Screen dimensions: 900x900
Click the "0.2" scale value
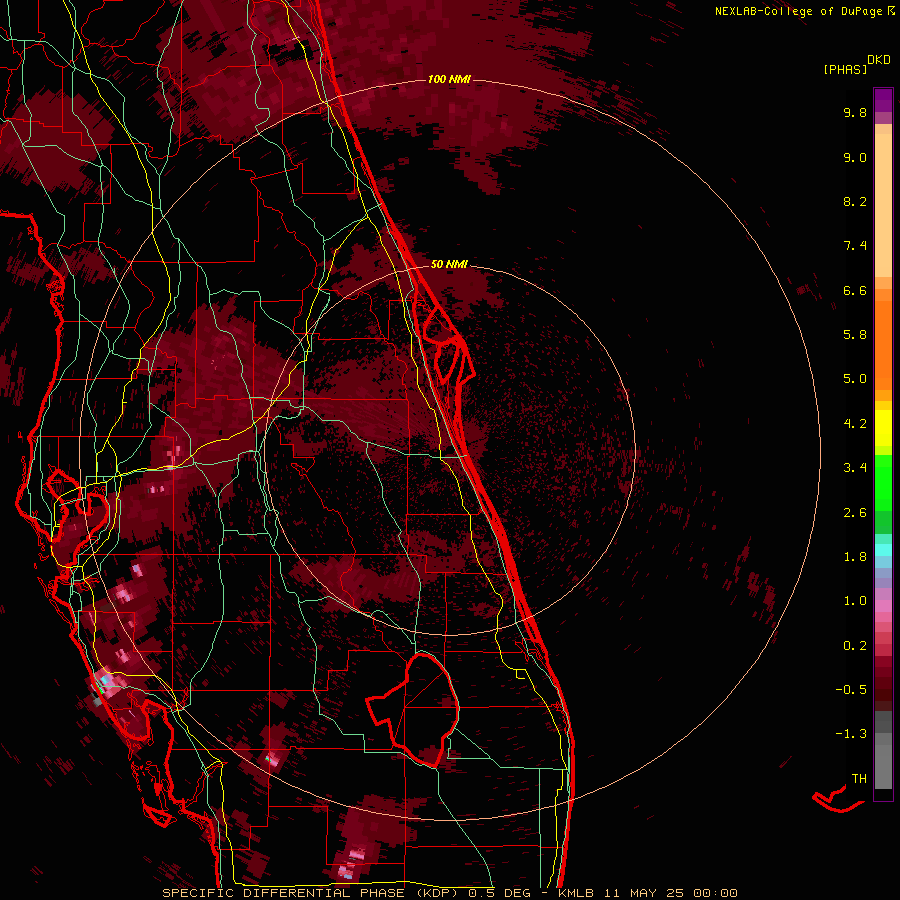tap(855, 646)
